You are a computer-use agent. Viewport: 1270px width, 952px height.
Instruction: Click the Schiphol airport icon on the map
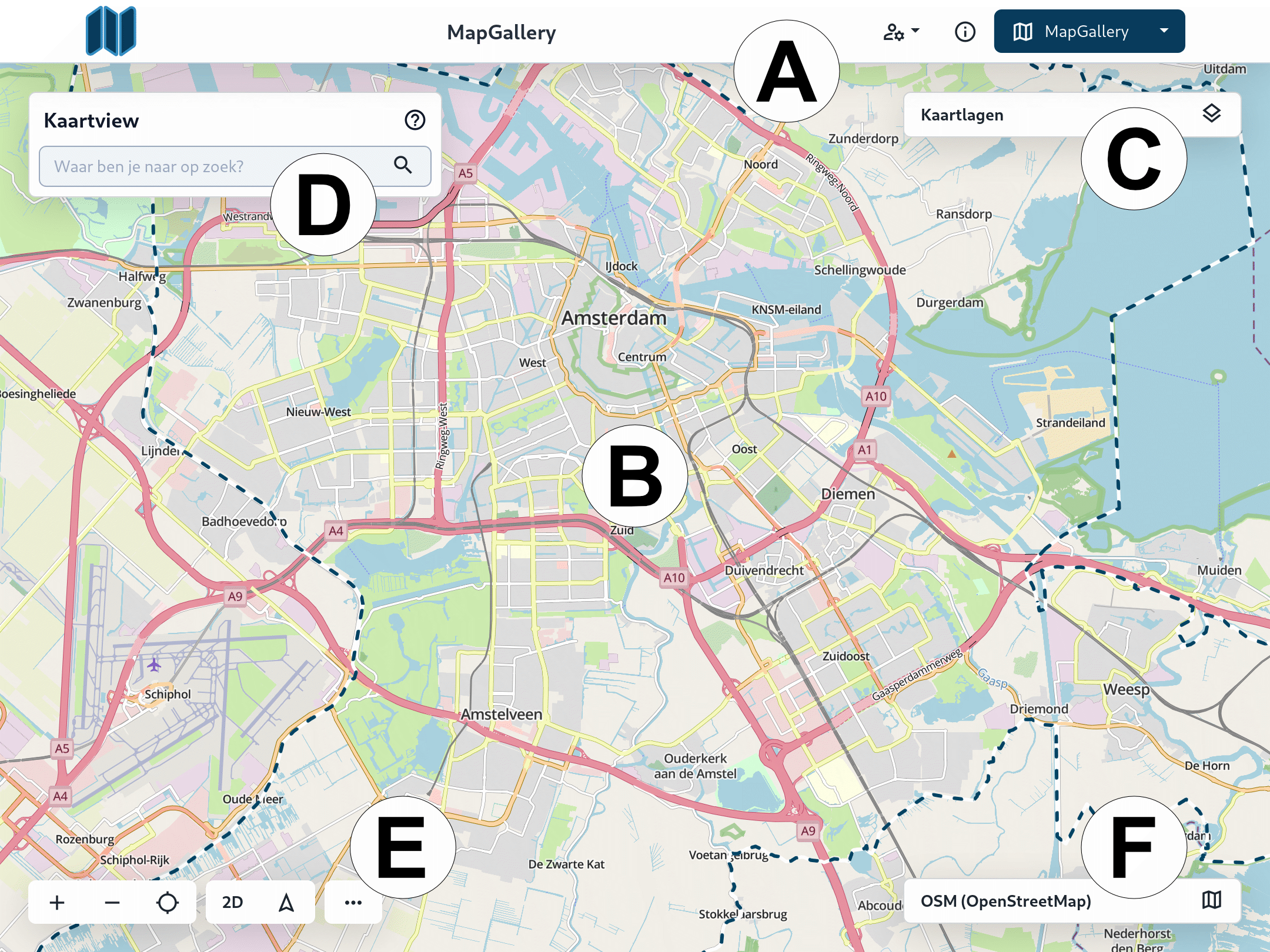coord(154,665)
